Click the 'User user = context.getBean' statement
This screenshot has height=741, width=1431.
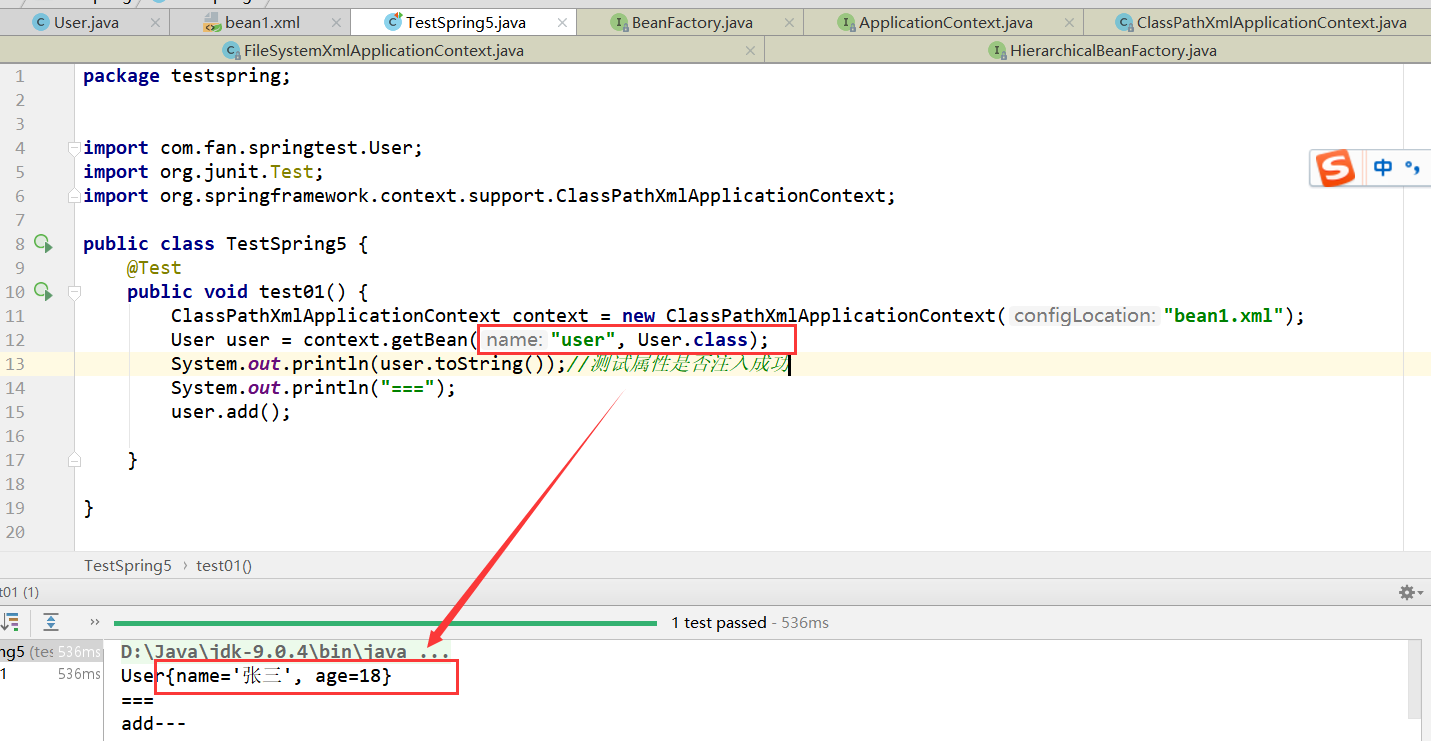[x=470, y=340]
